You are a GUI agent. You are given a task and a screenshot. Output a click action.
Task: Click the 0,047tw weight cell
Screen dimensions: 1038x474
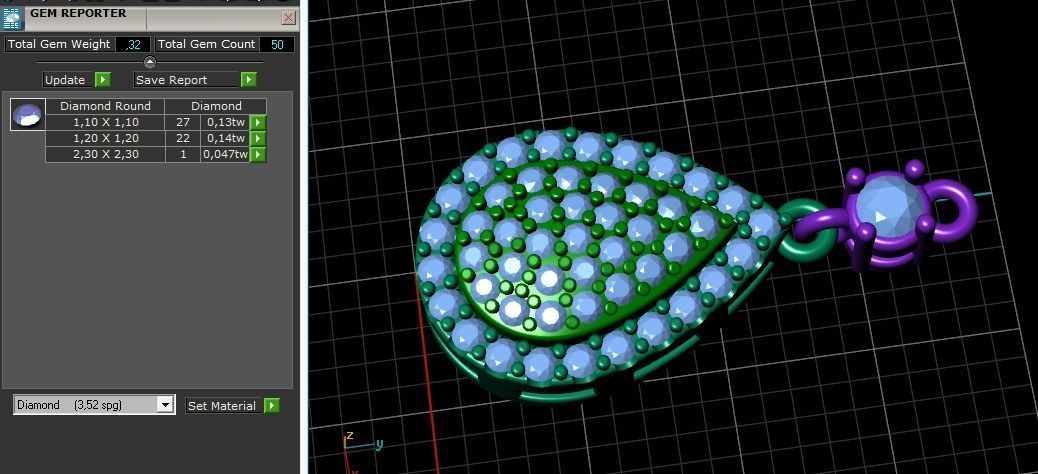point(225,154)
